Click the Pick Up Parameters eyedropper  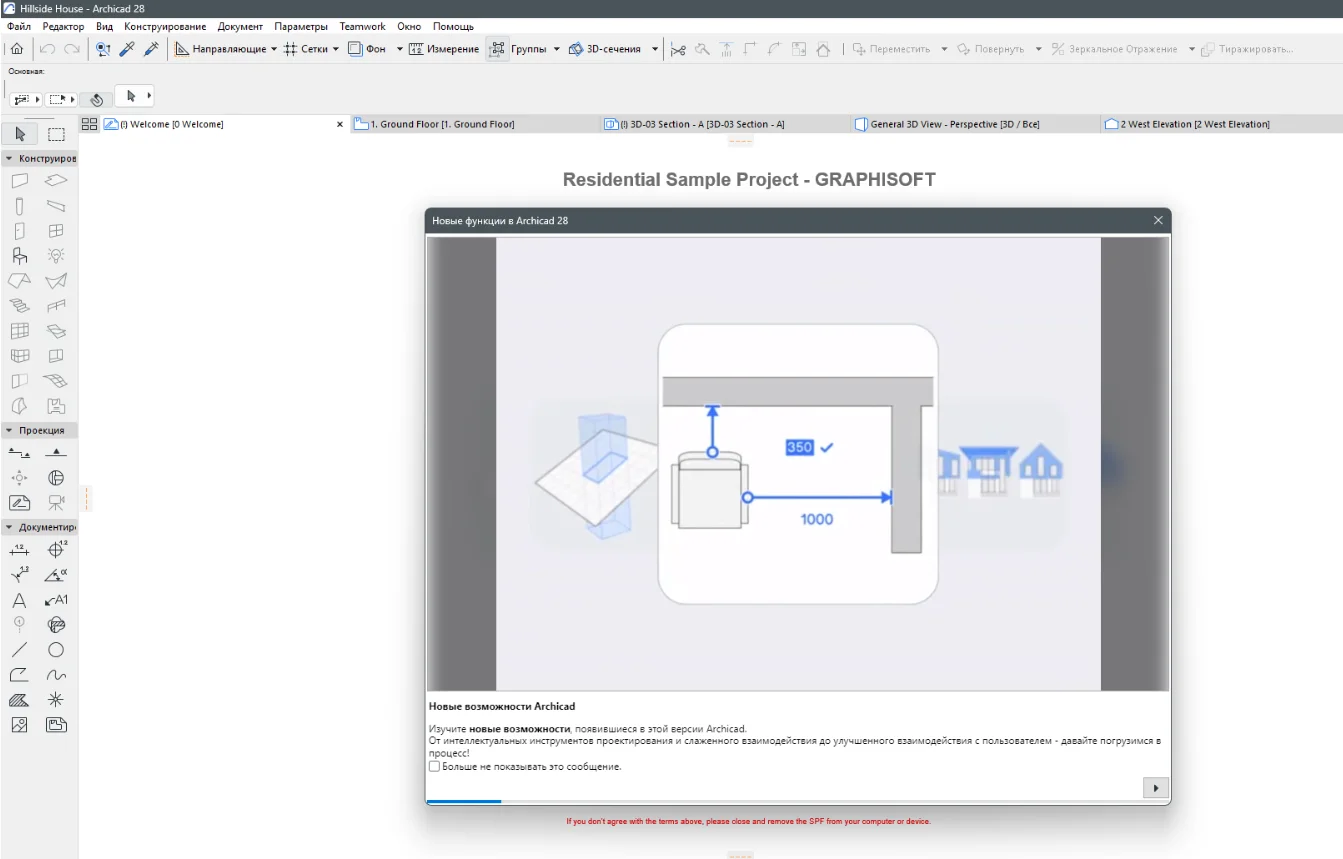127,48
